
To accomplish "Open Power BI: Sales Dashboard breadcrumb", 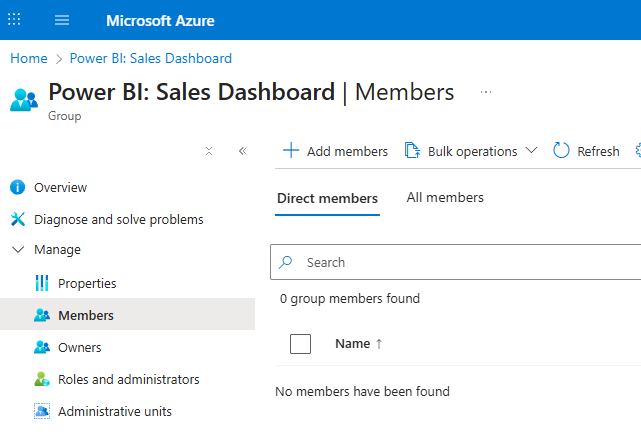I will (x=151, y=58).
